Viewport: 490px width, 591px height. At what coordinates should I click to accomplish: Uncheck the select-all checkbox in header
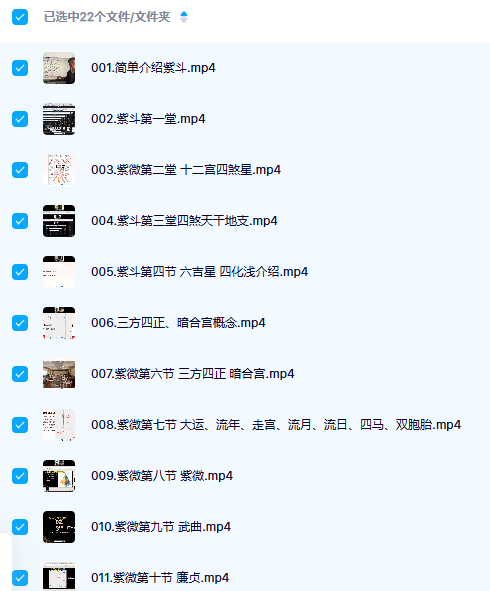pyautogui.click(x=20, y=17)
